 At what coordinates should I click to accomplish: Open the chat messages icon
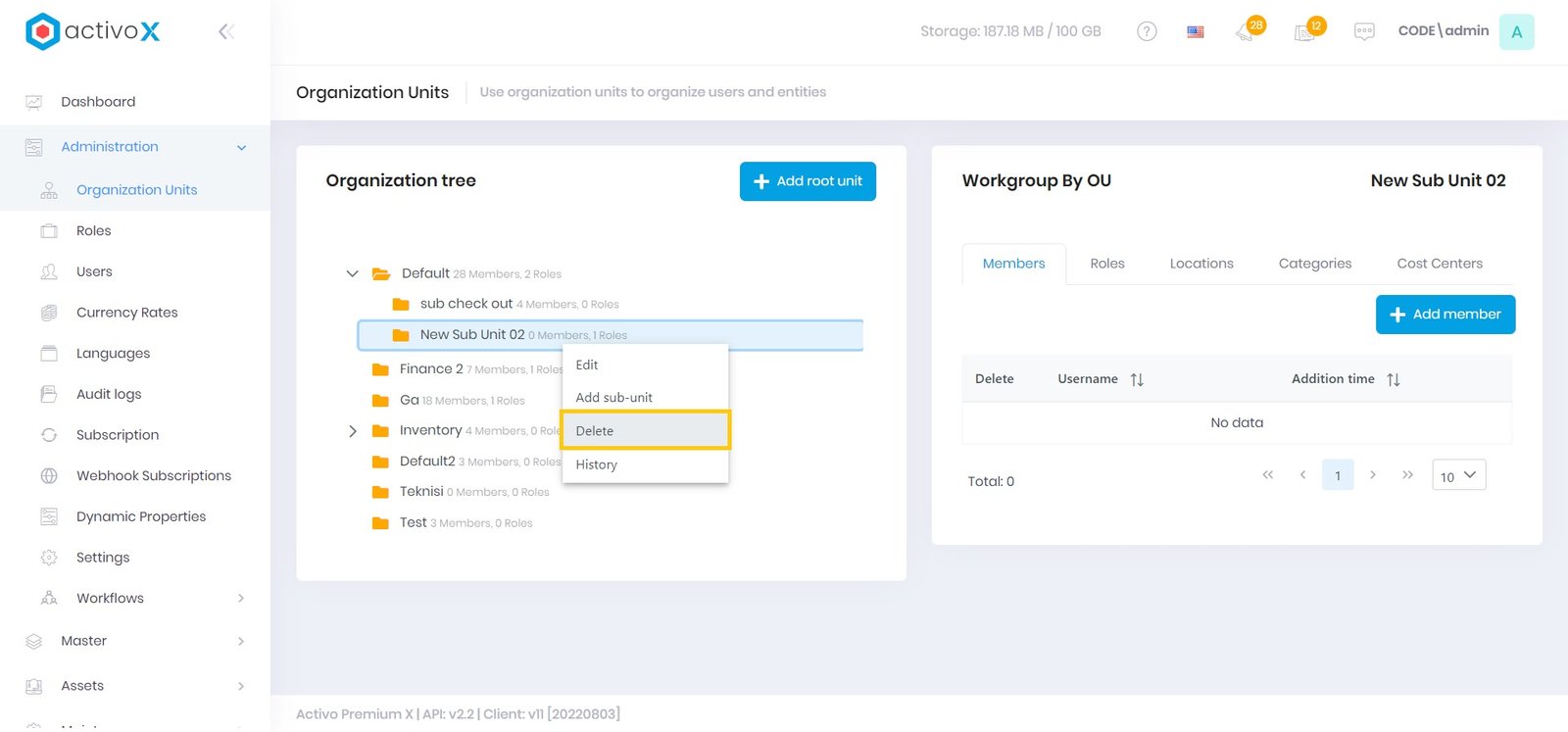tap(1364, 31)
